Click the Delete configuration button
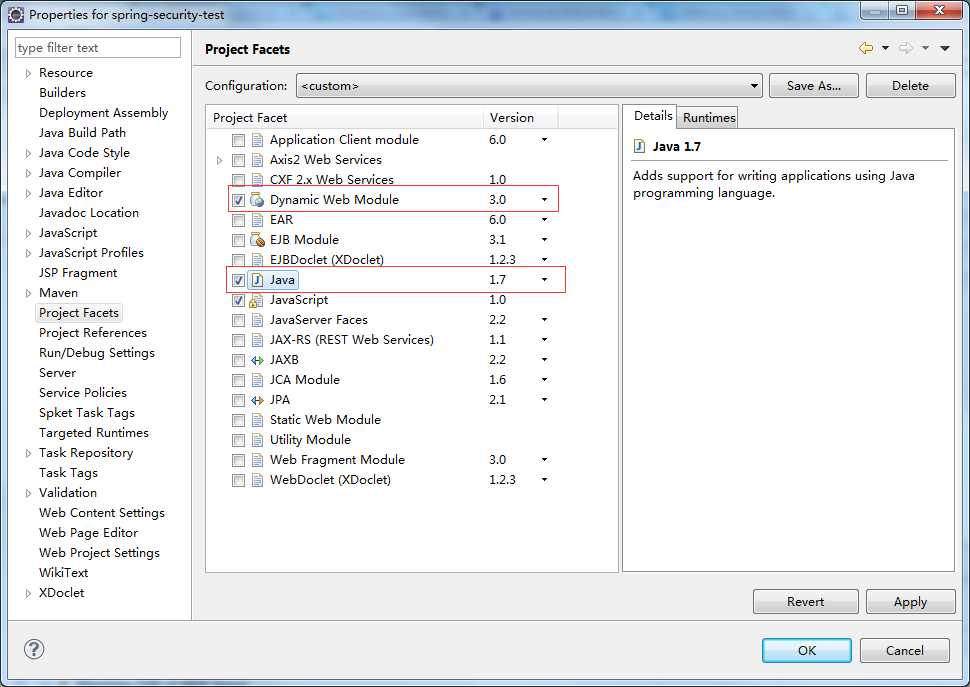970x687 pixels. (910, 85)
